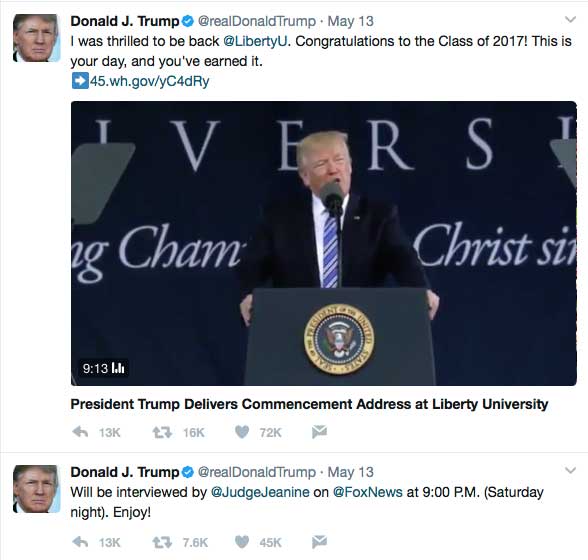The height and width of the screenshot is (560, 588).
Task: Reply to the Judge Jeanine interview tweet
Action: coord(80,542)
